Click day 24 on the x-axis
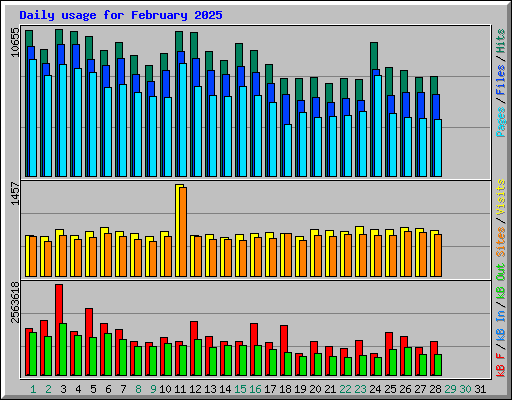This screenshot has width=512, height=400. pyautogui.click(x=375, y=389)
